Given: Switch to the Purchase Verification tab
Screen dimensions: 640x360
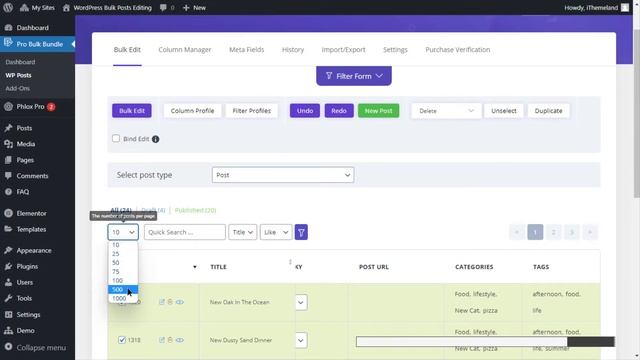Looking at the screenshot, I should coord(458,50).
